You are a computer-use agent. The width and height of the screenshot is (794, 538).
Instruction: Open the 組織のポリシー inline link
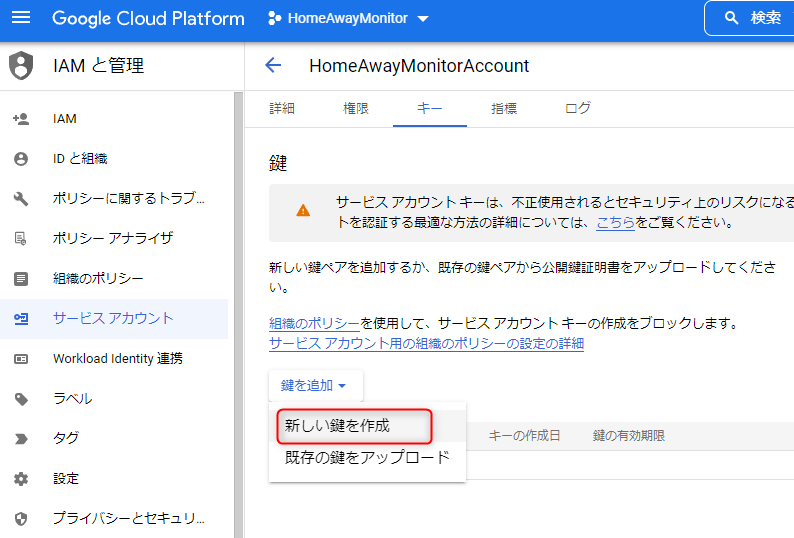314,323
